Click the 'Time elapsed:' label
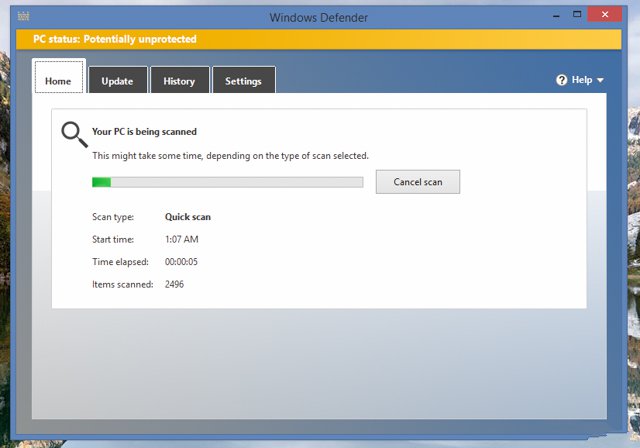The height and width of the screenshot is (448, 640). (120, 262)
